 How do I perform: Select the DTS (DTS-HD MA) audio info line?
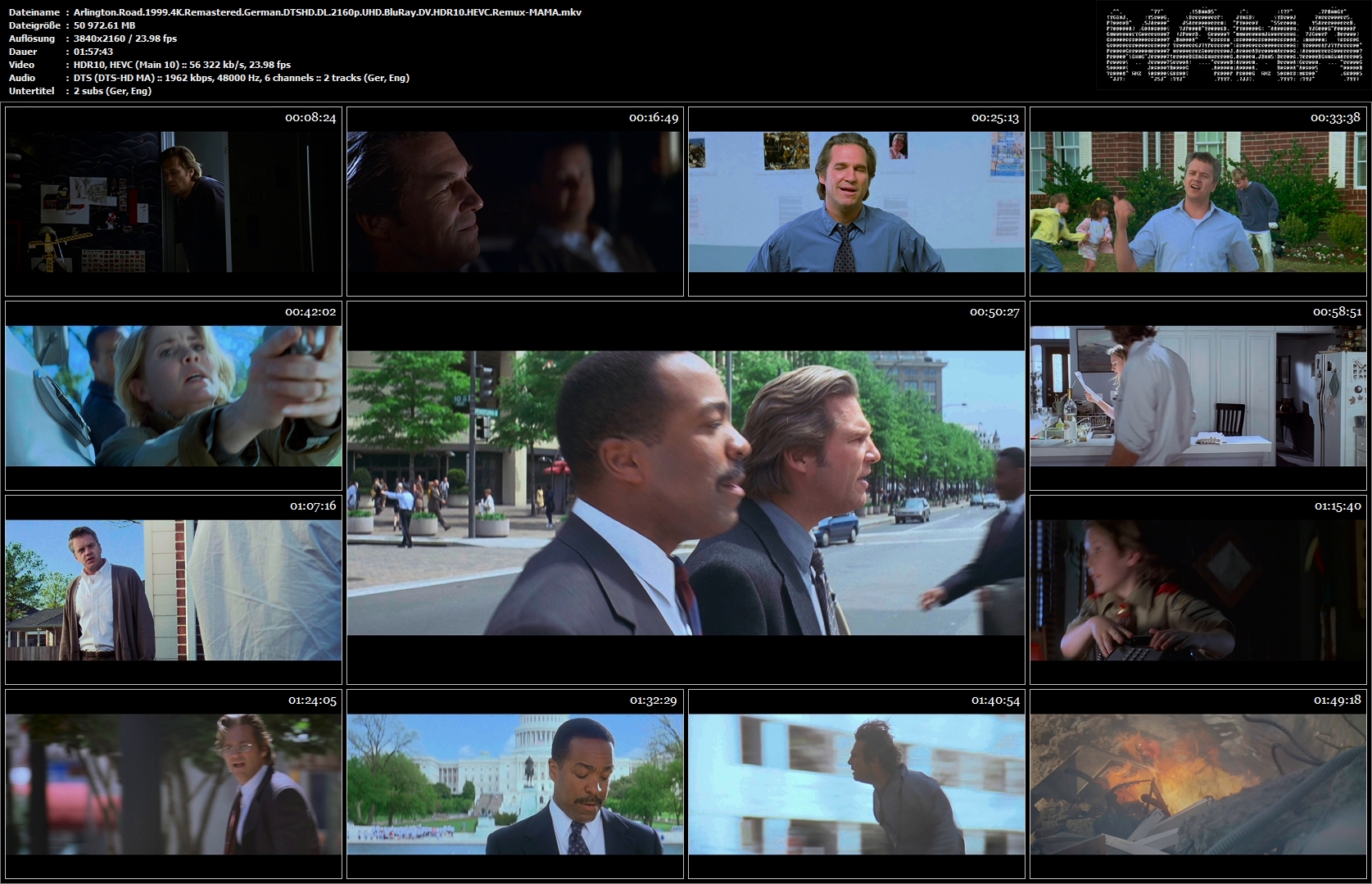pos(242,78)
